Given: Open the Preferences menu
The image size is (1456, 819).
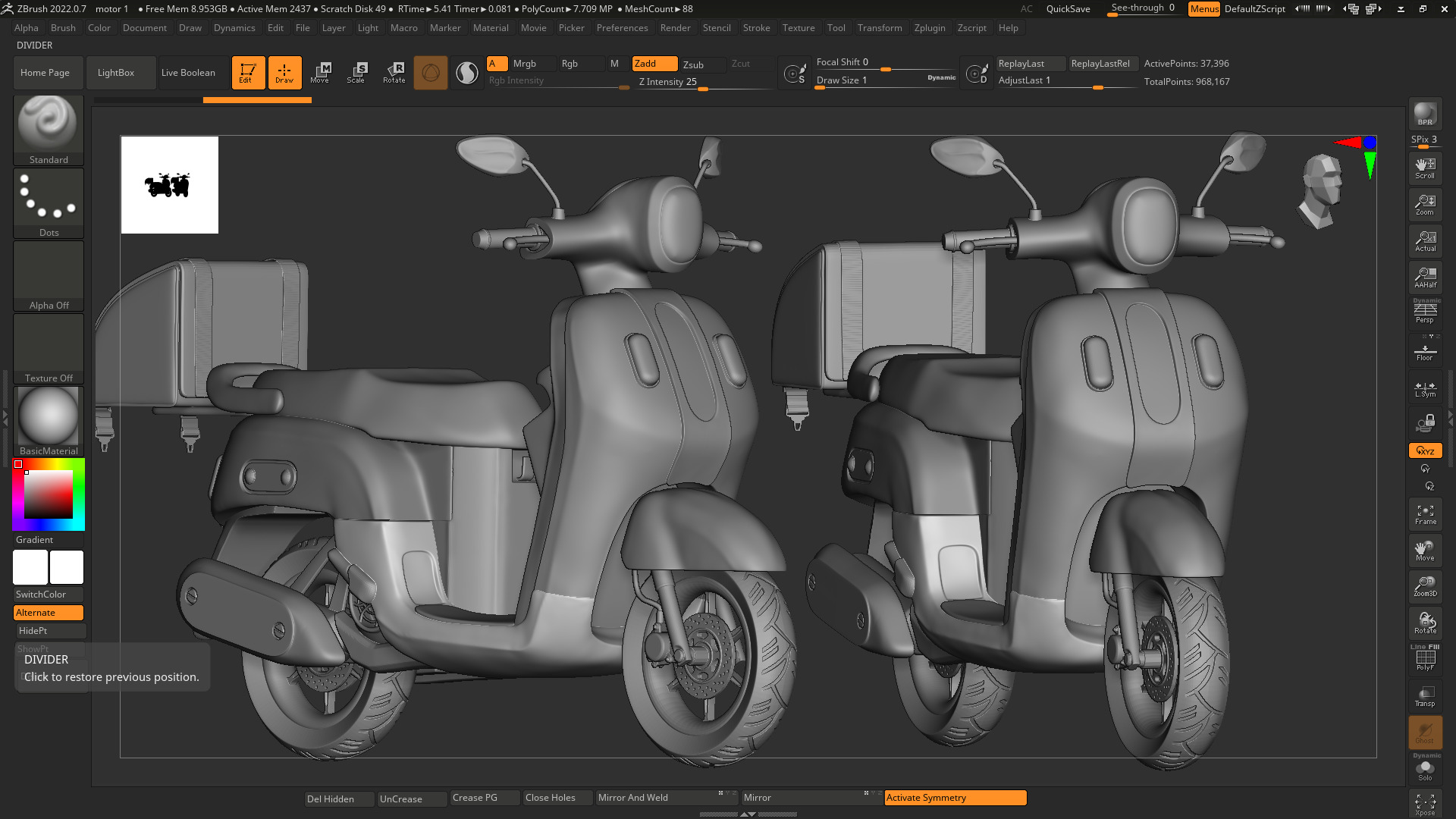Looking at the screenshot, I should point(622,28).
